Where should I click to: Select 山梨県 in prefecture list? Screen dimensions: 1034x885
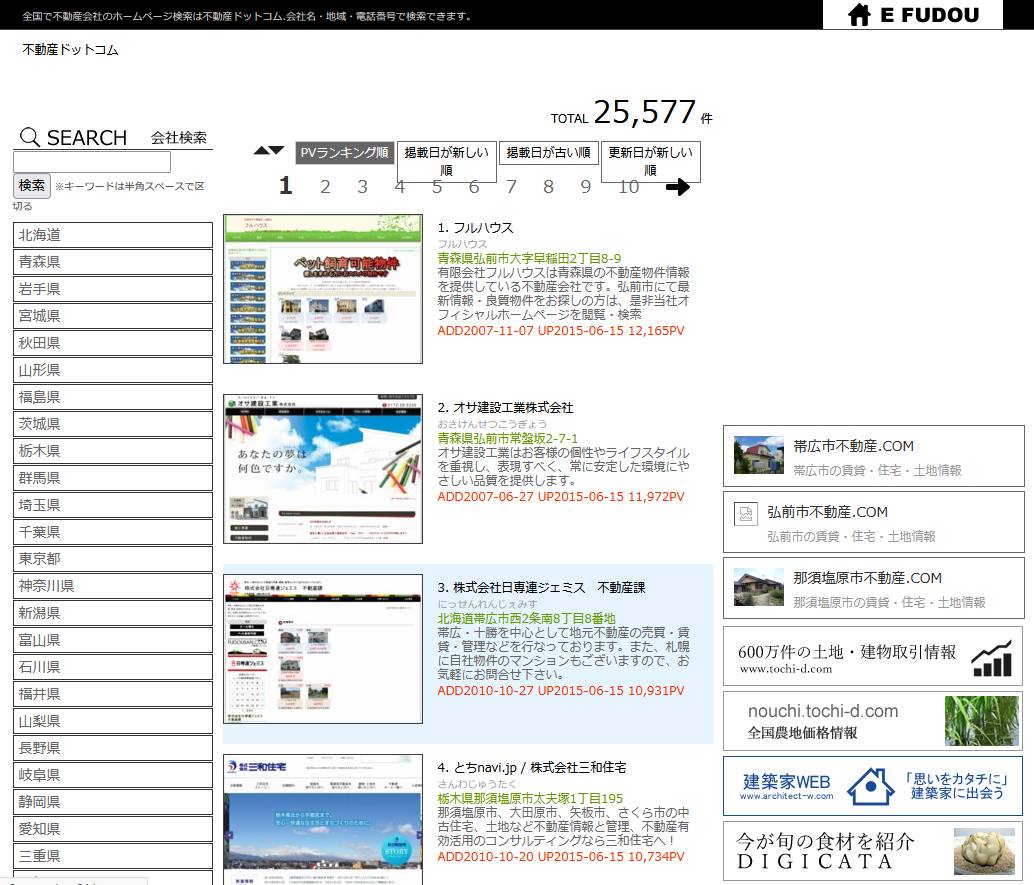point(113,721)
